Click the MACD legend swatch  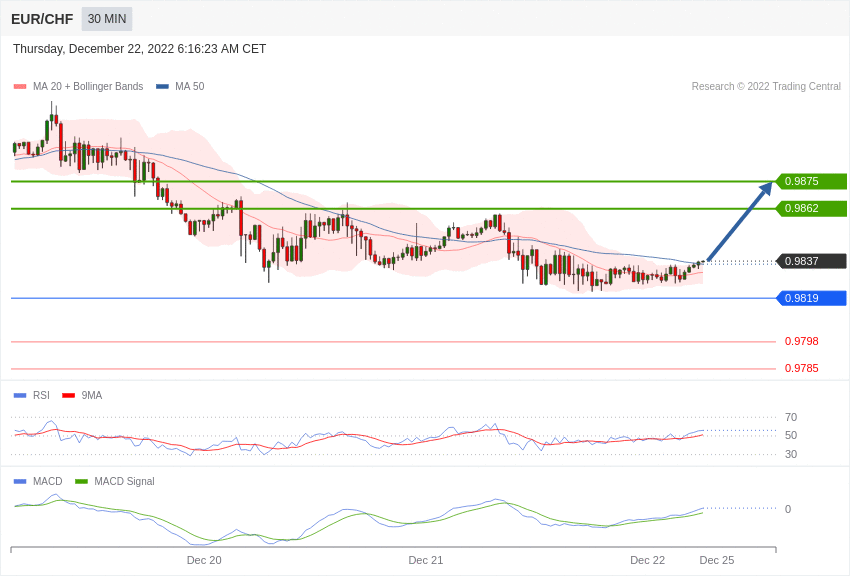(20, 482)
